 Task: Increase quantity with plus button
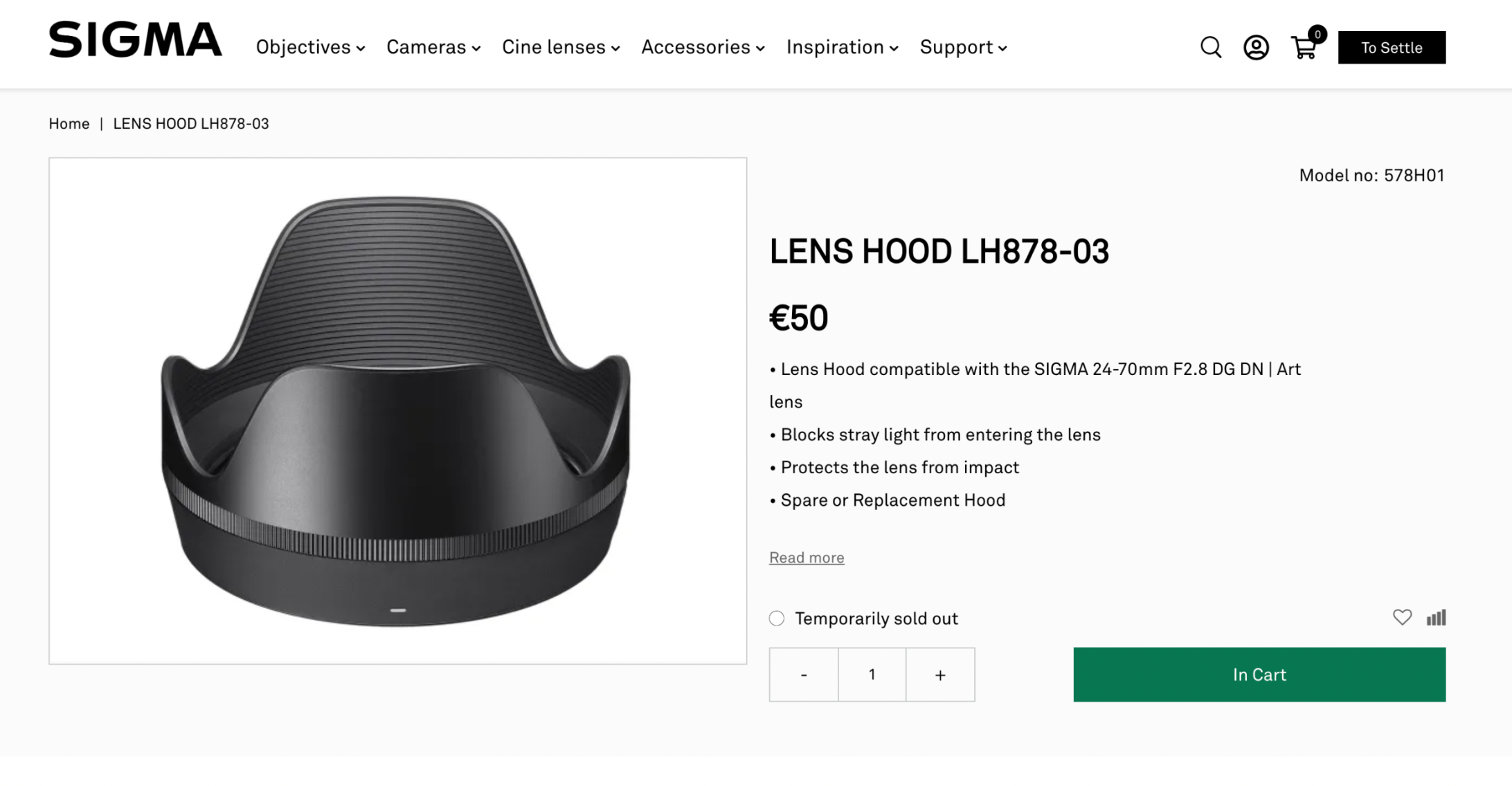point(940,675)
